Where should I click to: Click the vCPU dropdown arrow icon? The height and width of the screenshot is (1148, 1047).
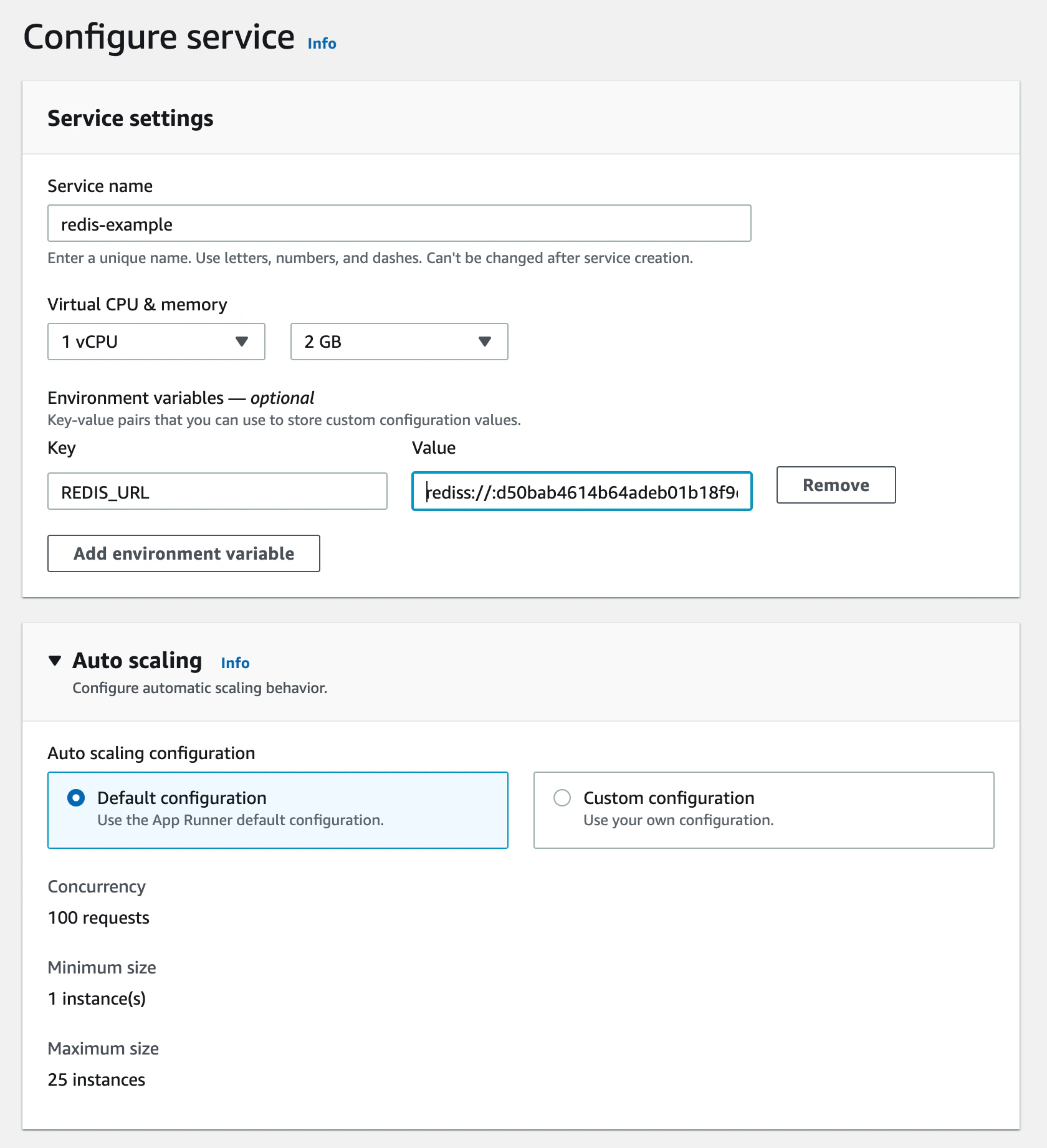pos(242,342)
